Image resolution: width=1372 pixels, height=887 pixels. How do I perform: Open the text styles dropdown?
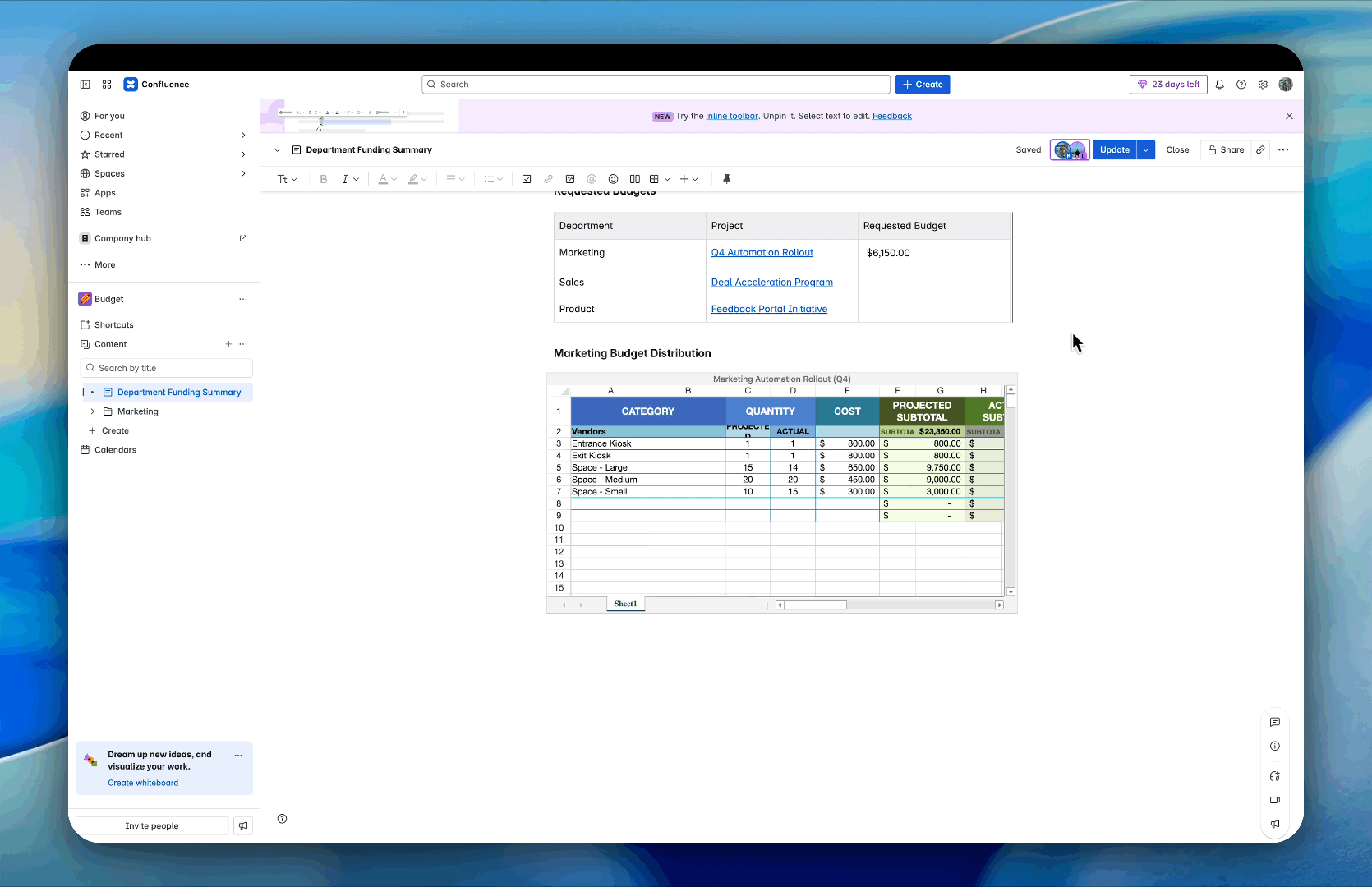point(287,179)
